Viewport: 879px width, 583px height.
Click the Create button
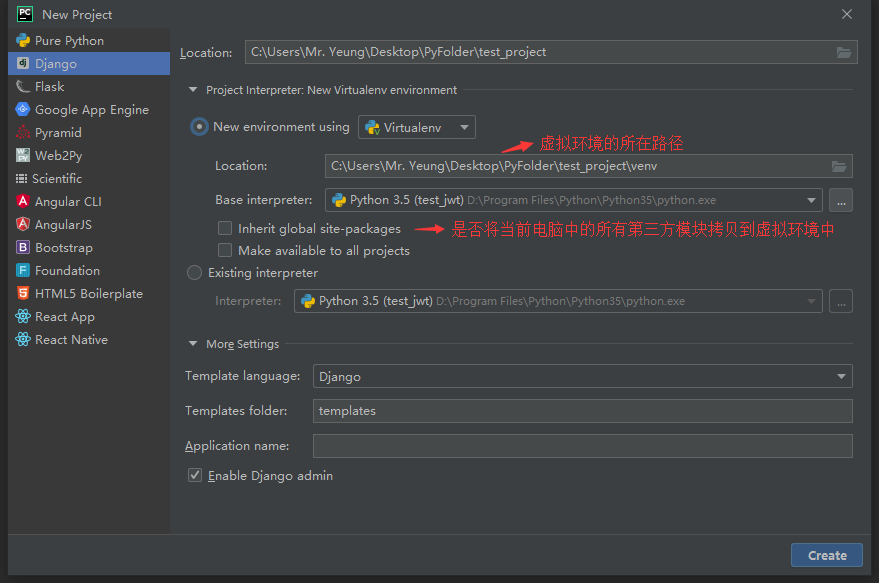pyautogui.click(x=827, y=555)
